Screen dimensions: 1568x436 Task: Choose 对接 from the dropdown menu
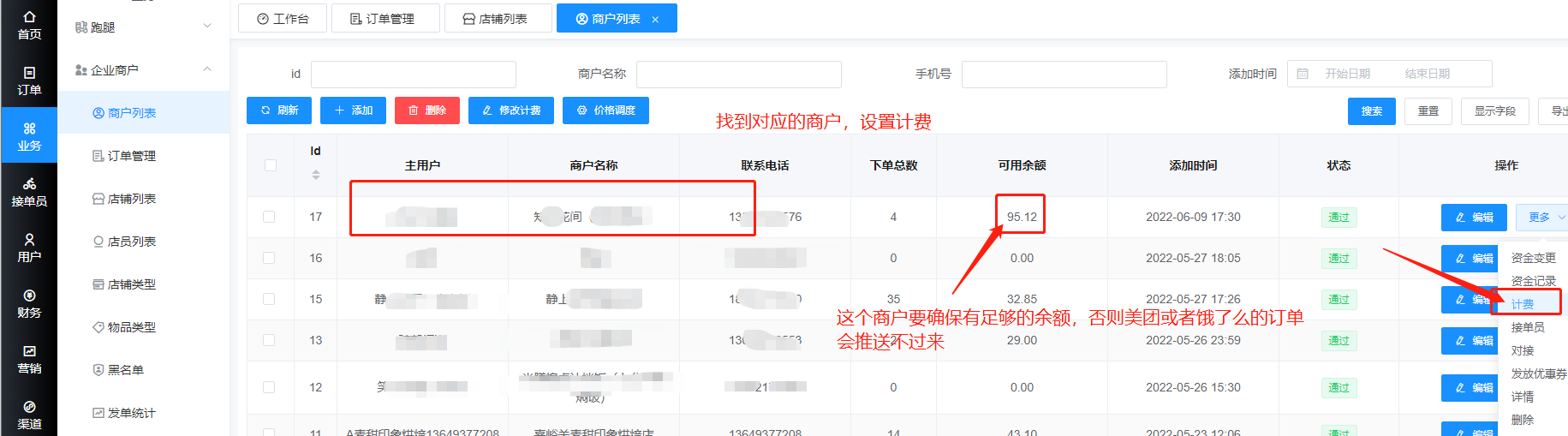(1533, 350)
